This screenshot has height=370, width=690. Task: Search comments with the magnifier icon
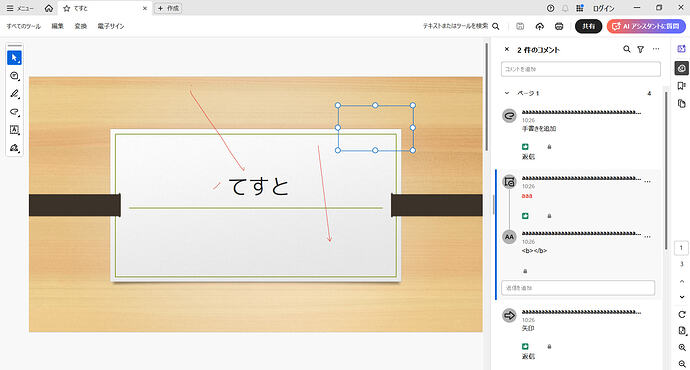point(627,49)
